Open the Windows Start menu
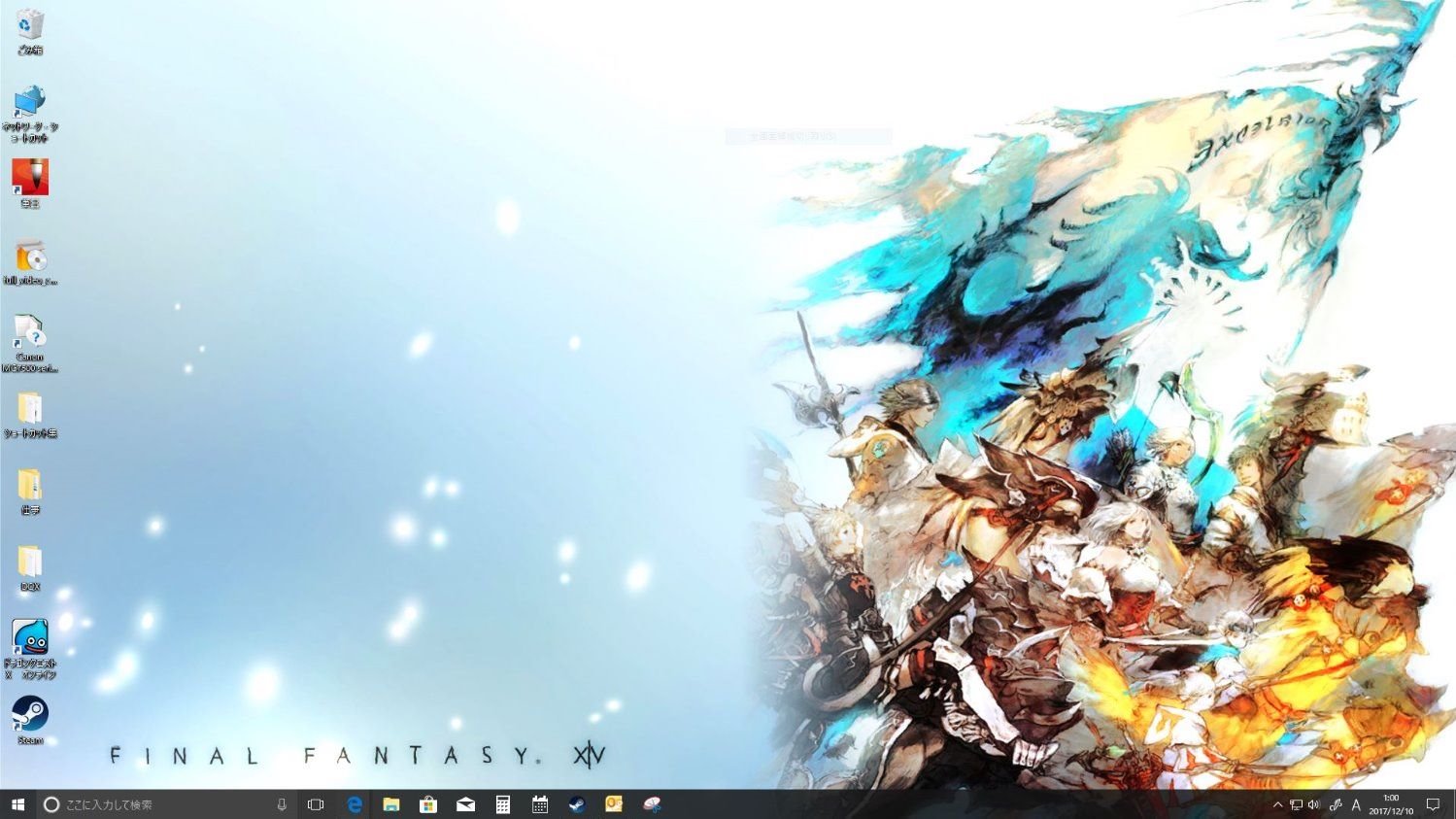This screenshot has height=819, width=1456. pyautogui.click(x=17, y=804)
